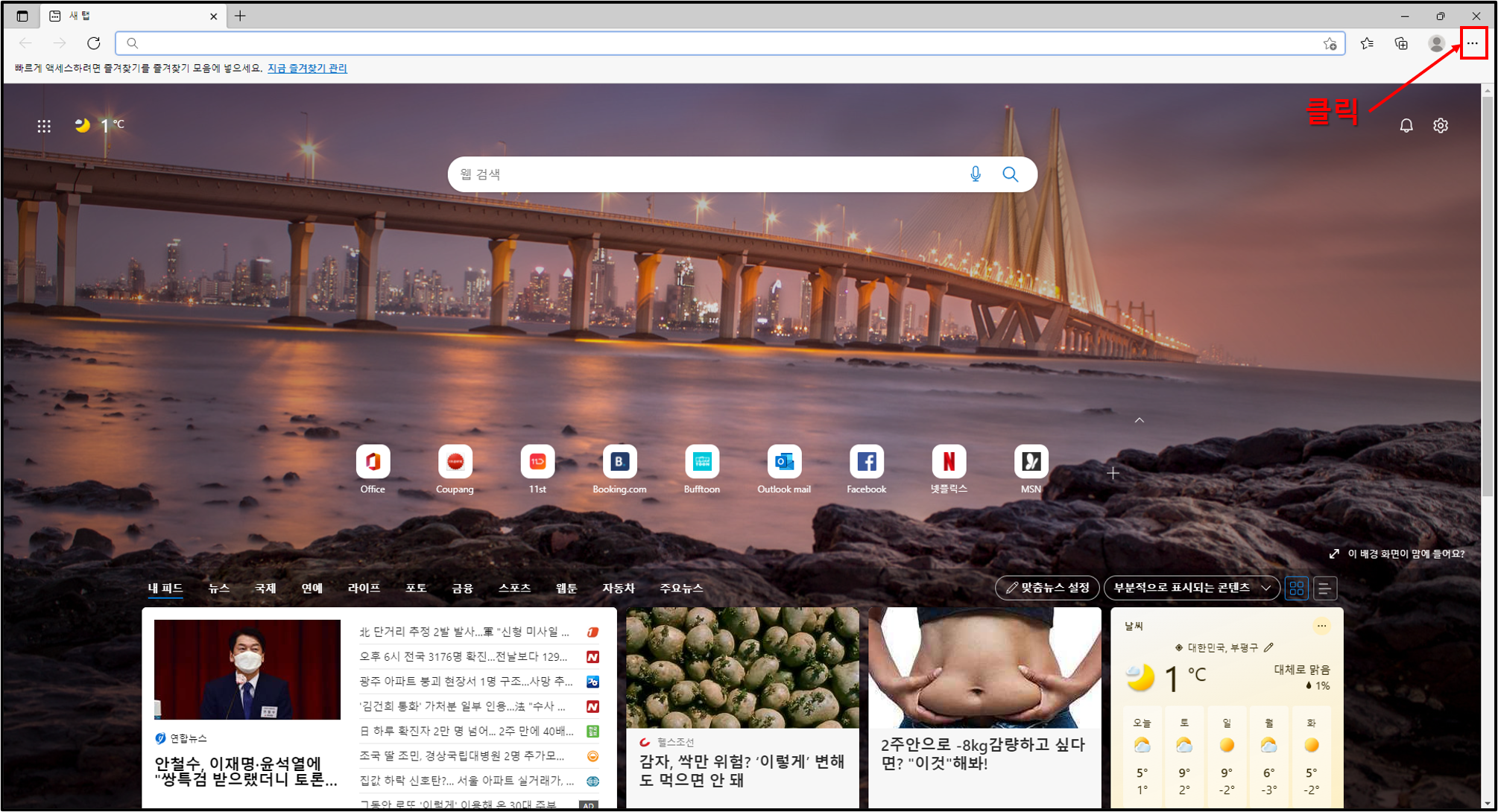Click the refresh page button
This screenshot has width=1498, height=812.
tap(93, 43)
